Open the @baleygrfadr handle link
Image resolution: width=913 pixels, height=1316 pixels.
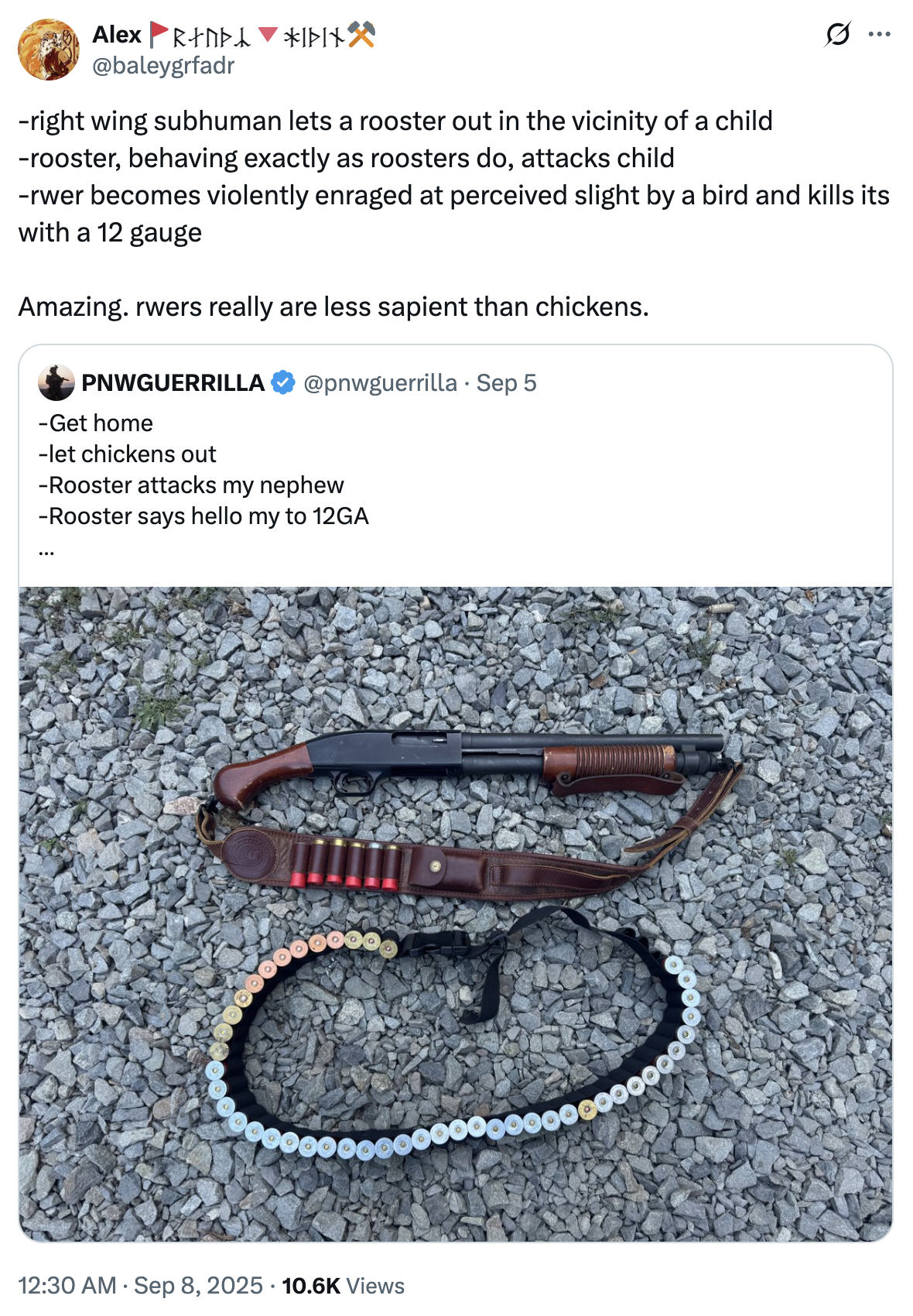pyautogui.click(x=163, y=65)
